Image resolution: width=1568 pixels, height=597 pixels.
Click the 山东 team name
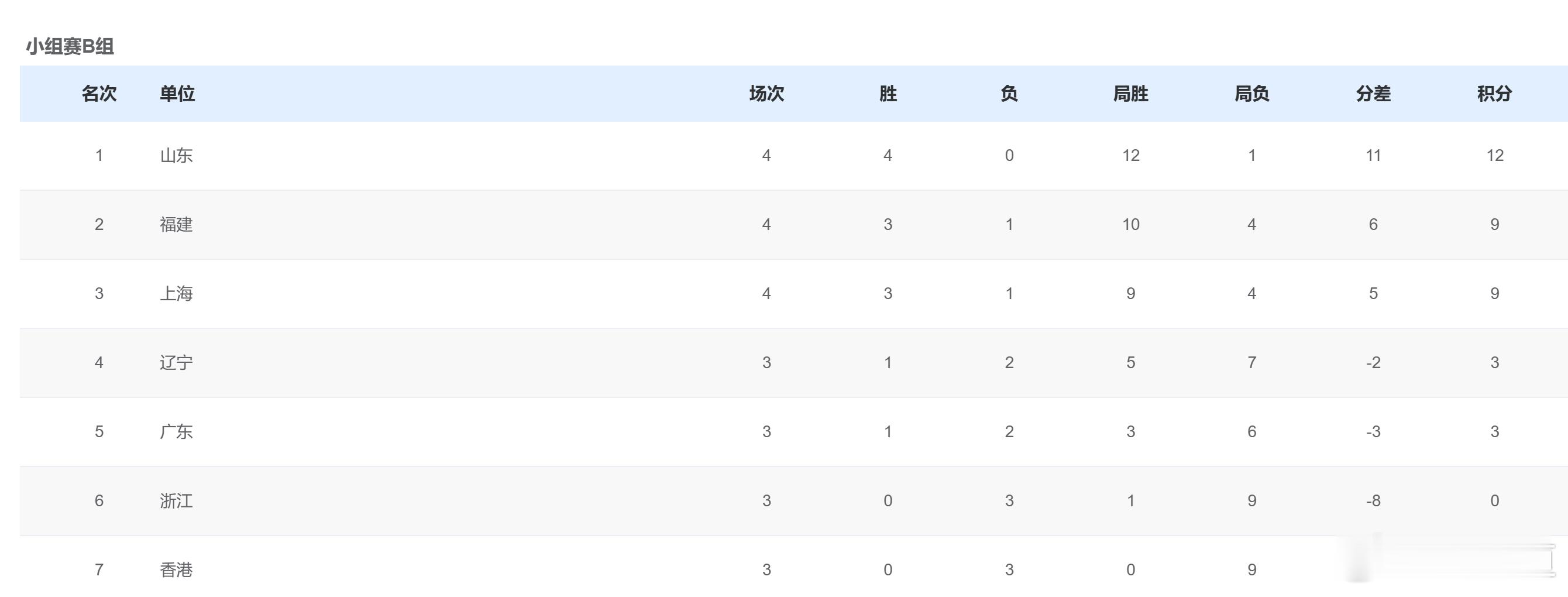(177, 156)
